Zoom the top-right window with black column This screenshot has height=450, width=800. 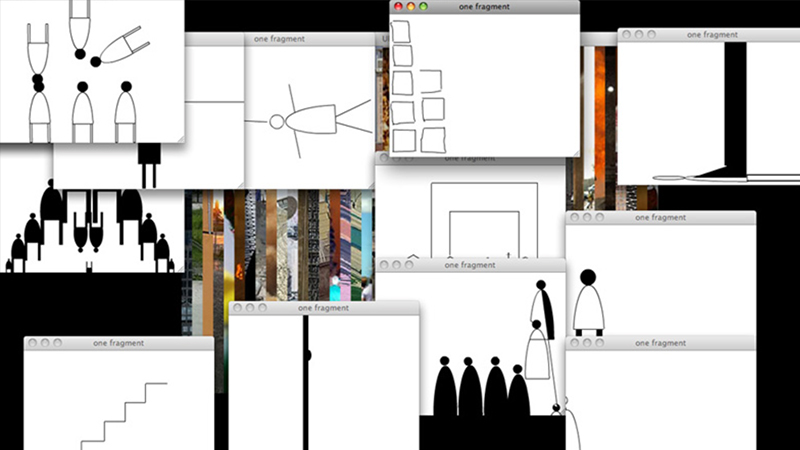652,34
